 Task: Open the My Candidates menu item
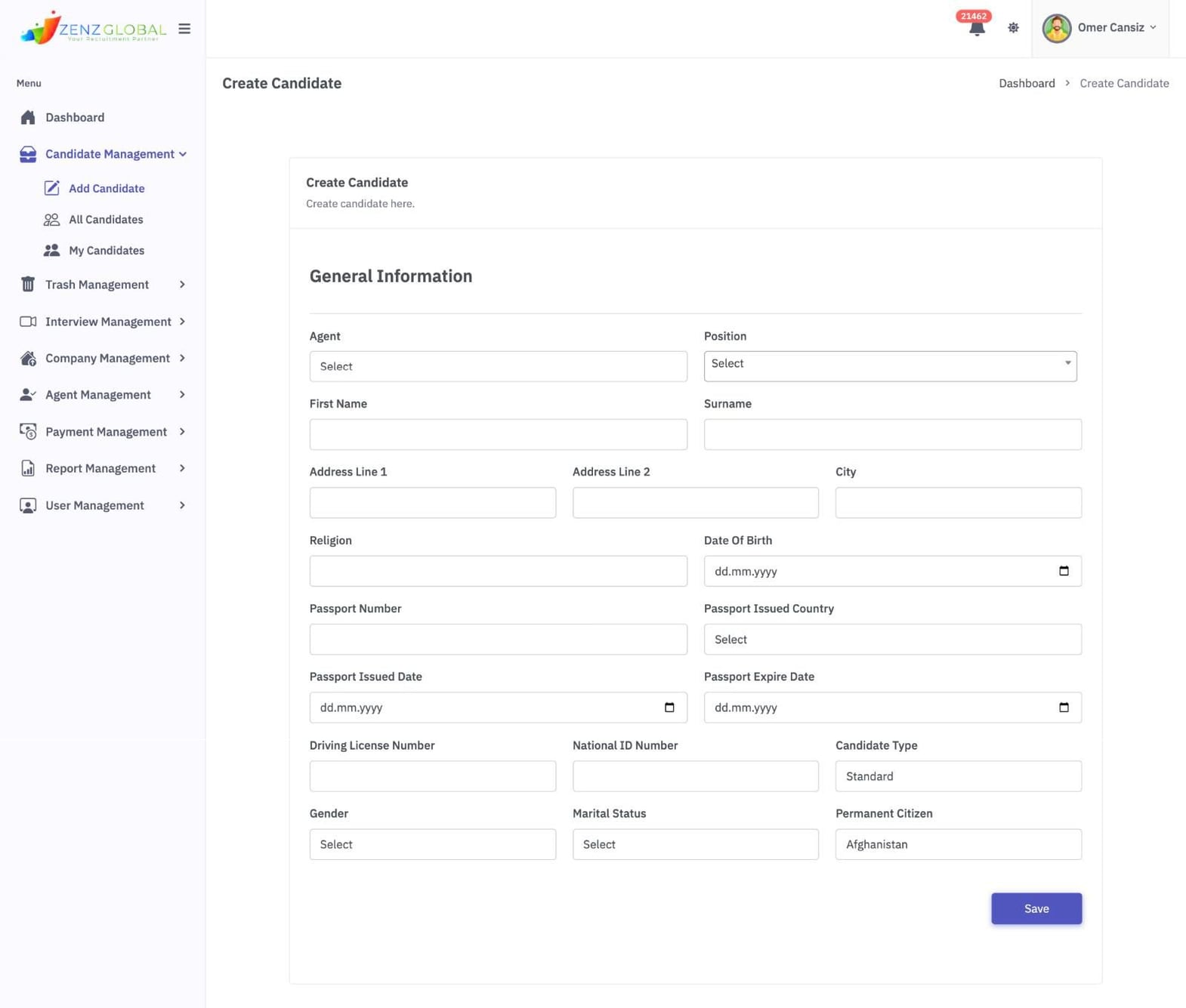tap(107, 250)
